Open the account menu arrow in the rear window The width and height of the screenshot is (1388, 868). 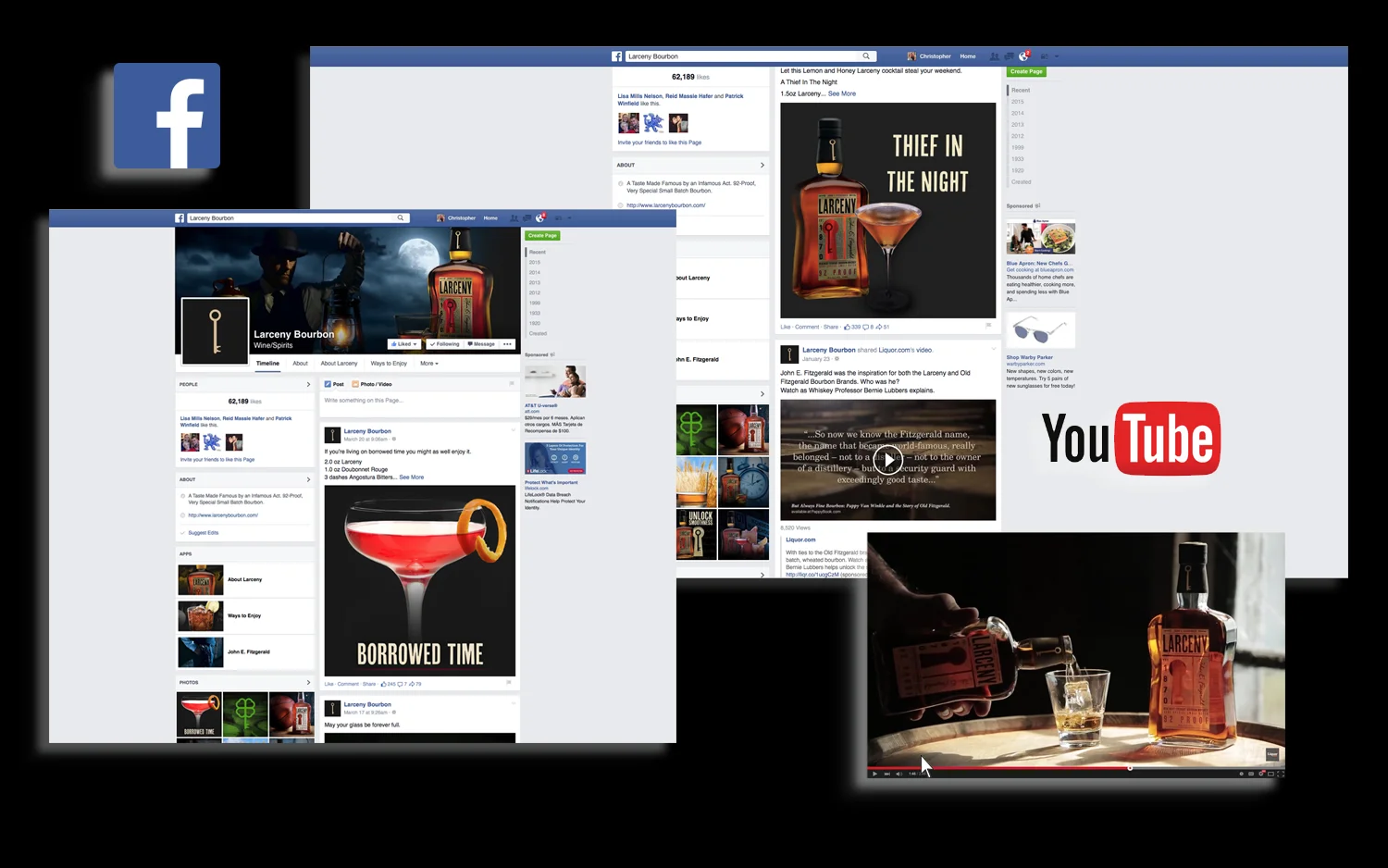1057,56
